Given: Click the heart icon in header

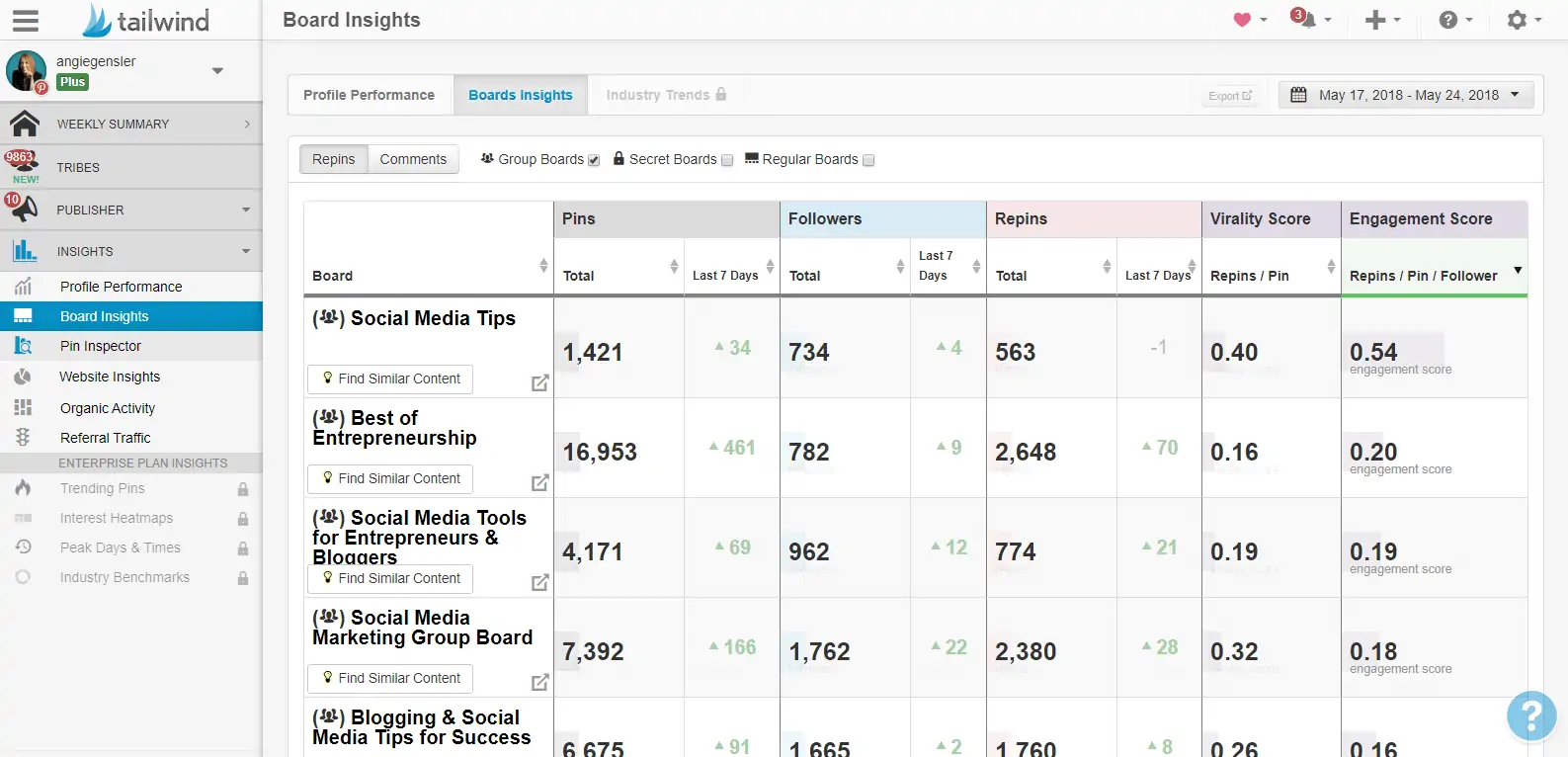Looking at the screenshot, I should tap(1242, 20).
